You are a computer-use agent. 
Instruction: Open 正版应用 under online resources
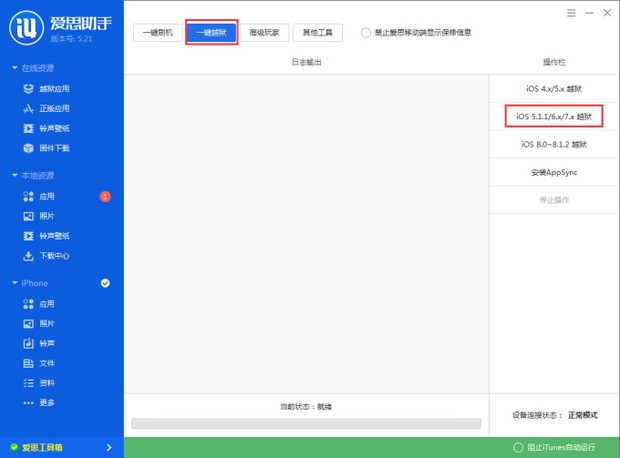click(x=46, y=108)
